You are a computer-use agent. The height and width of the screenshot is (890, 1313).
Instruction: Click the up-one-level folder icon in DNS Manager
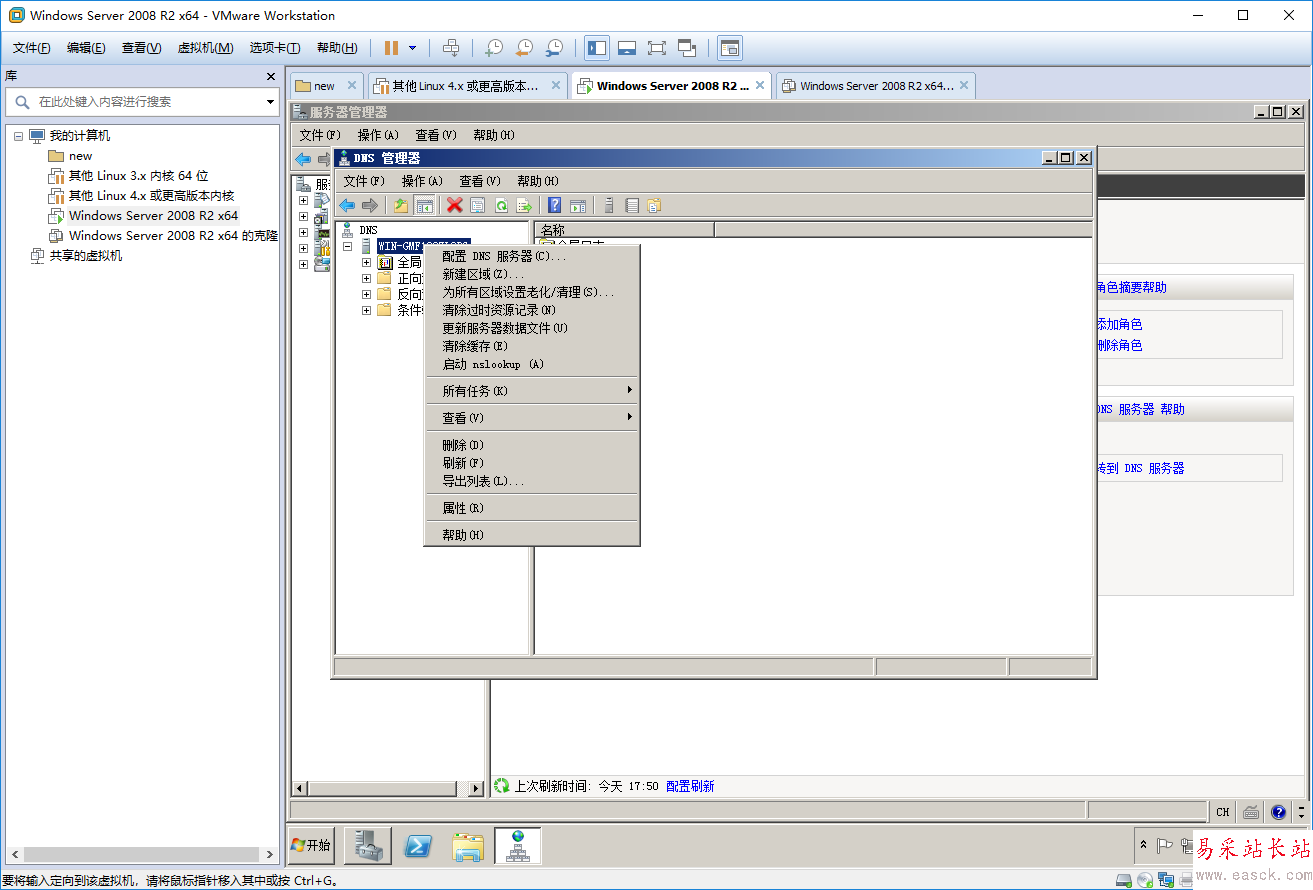point(400,206)
